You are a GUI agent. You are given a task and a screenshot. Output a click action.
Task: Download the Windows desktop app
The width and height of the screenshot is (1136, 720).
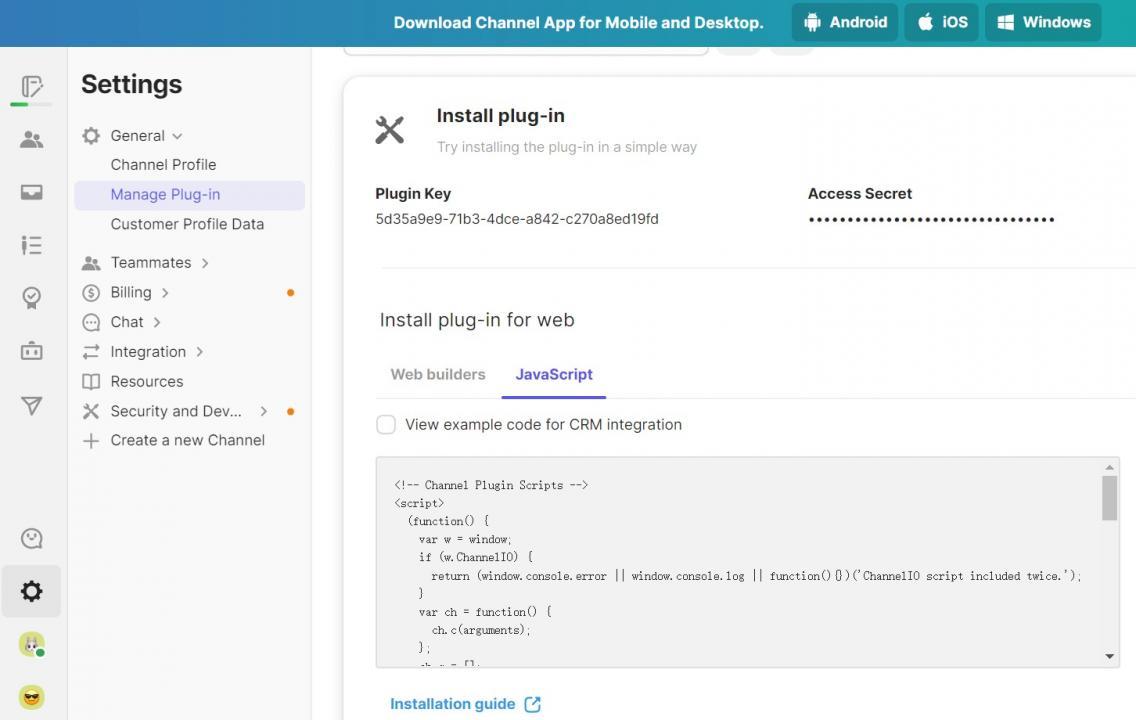coord(1043,22)
